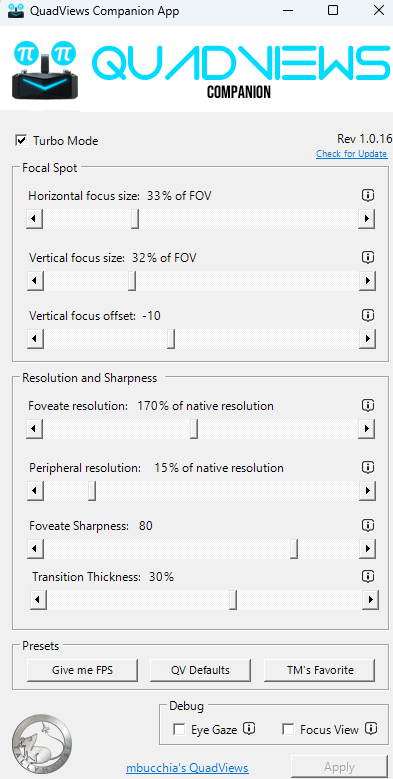Viewport: 393px width, 779px height.
Task: Enable the Eye Gaze debug checkbox
Action: 179,729
